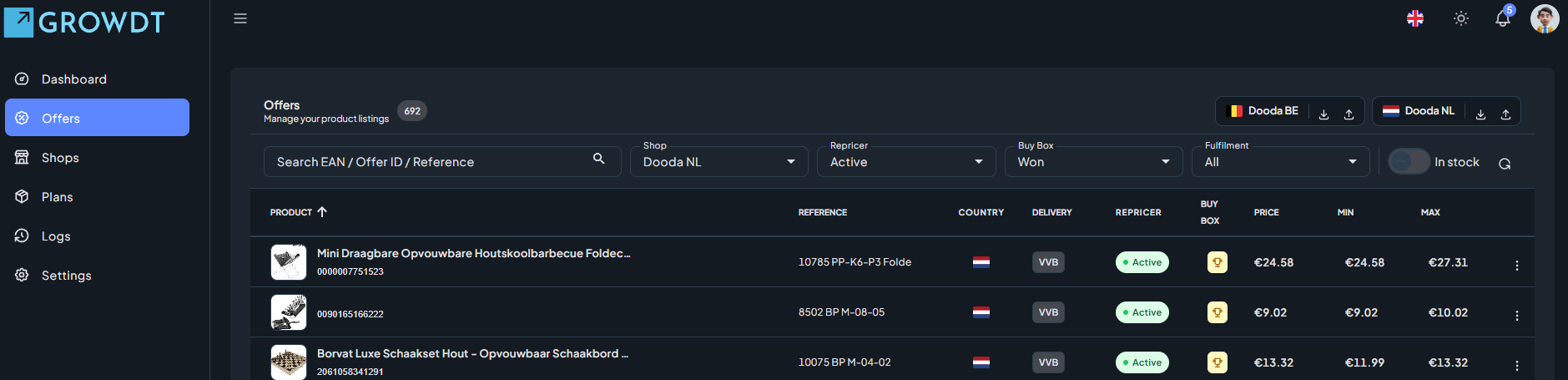Click the REFERENCE column header
The image size is (1568, 380).
click(823, 212)
